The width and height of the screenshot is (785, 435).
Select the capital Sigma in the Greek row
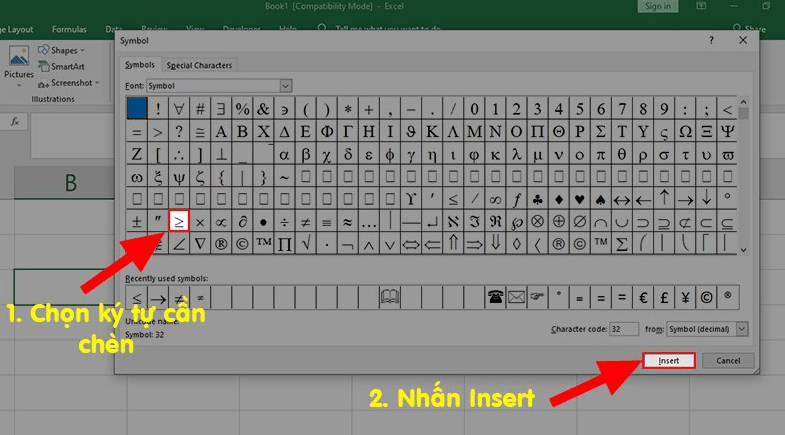pyautogui.click(x=601, y=132)
